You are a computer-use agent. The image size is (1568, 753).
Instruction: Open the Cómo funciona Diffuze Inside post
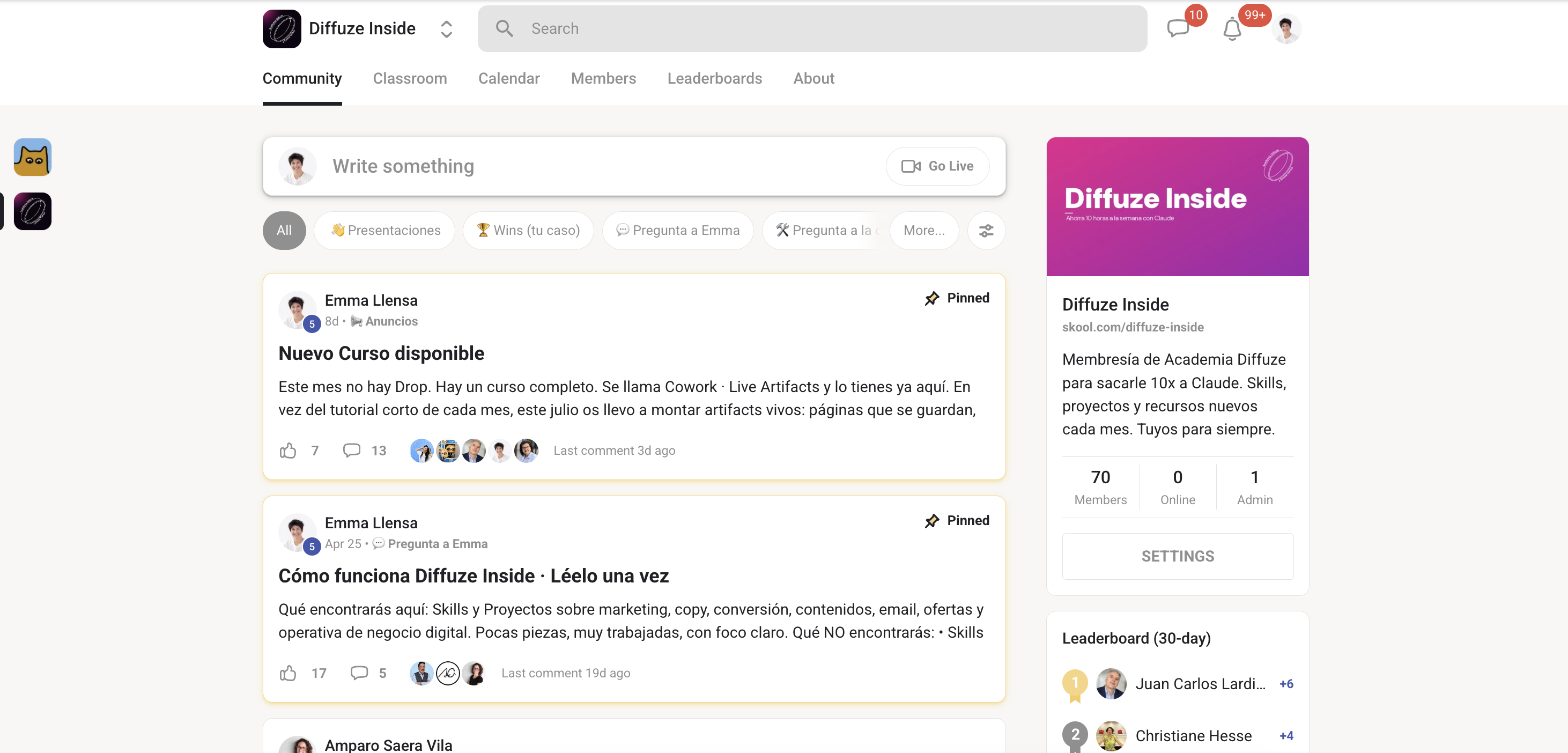pos(474,576)
